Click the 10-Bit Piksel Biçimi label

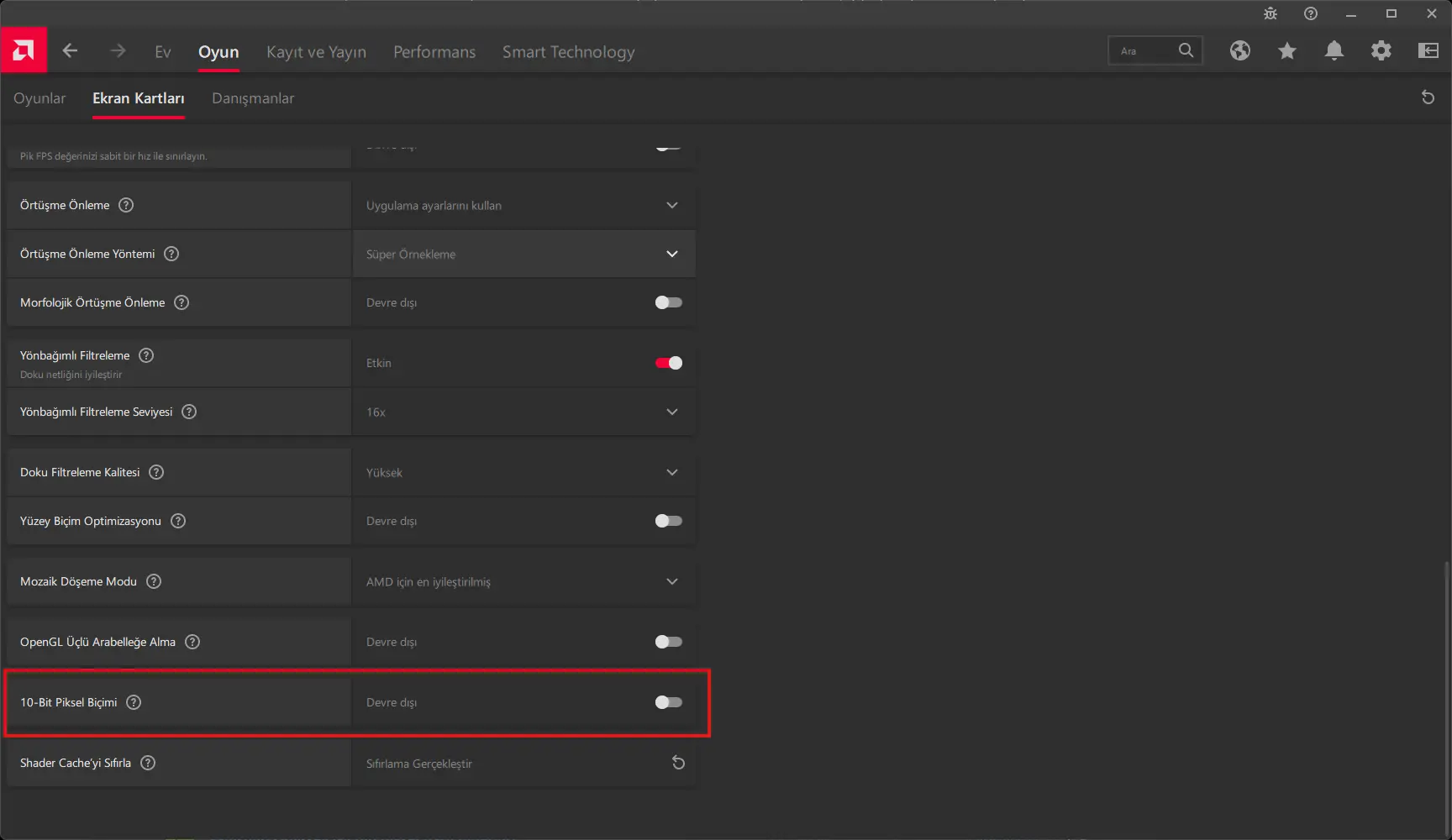click(69, 702)
